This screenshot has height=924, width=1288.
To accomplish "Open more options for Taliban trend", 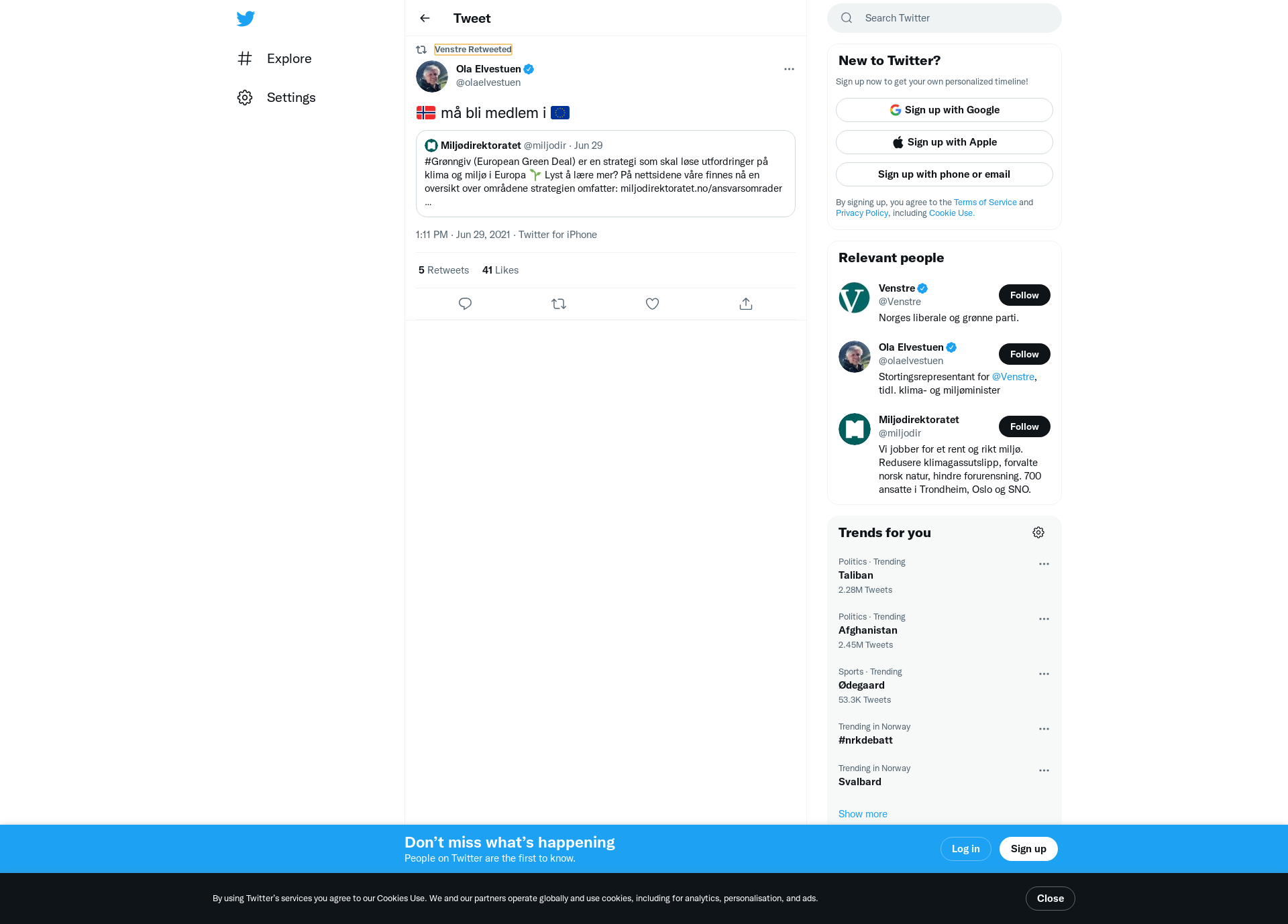I will click(1044, 564).
